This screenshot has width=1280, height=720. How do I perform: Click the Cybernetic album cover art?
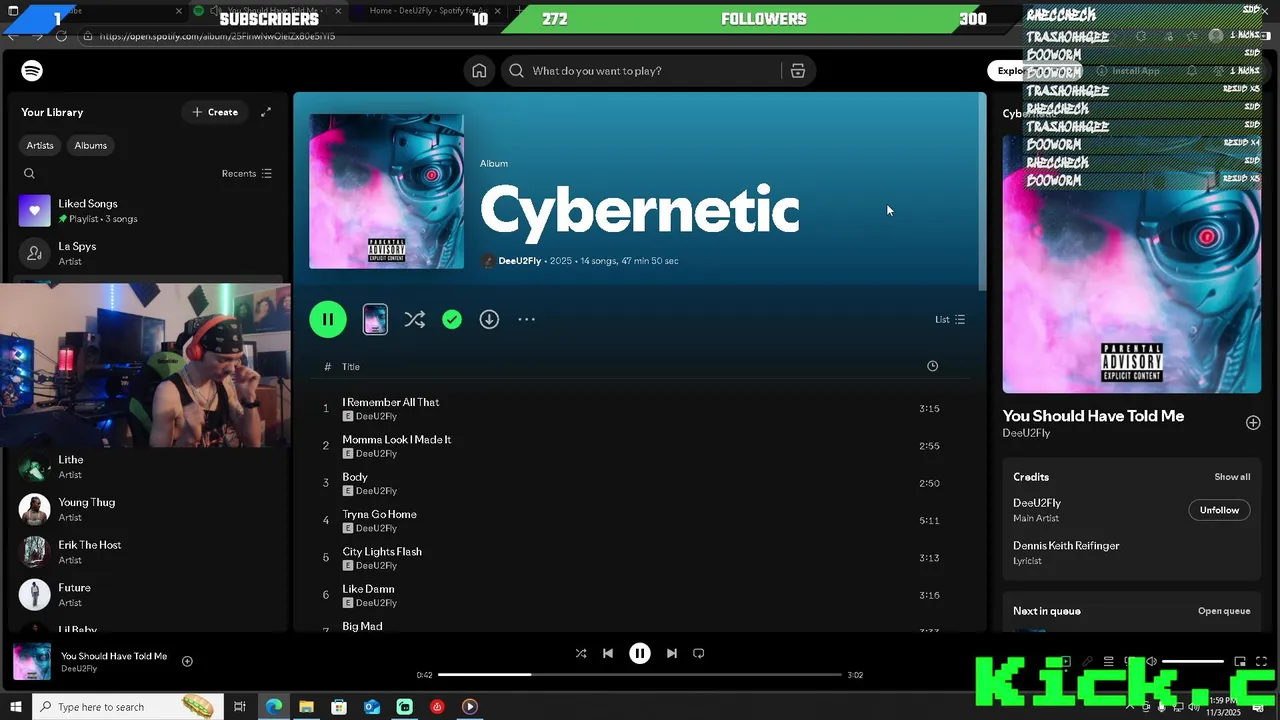(x=386, y=191)
